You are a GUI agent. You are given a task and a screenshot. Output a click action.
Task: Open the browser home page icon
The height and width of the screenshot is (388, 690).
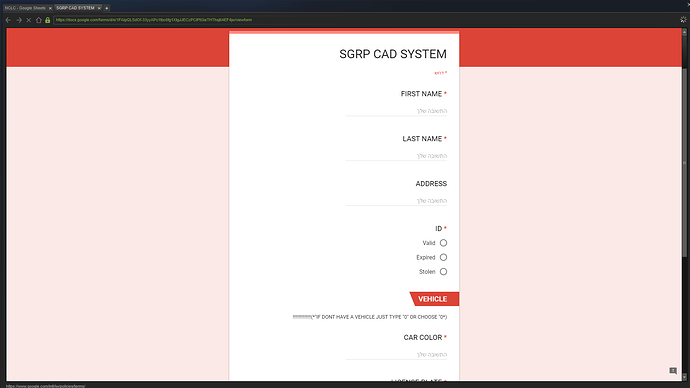(39, 20)
